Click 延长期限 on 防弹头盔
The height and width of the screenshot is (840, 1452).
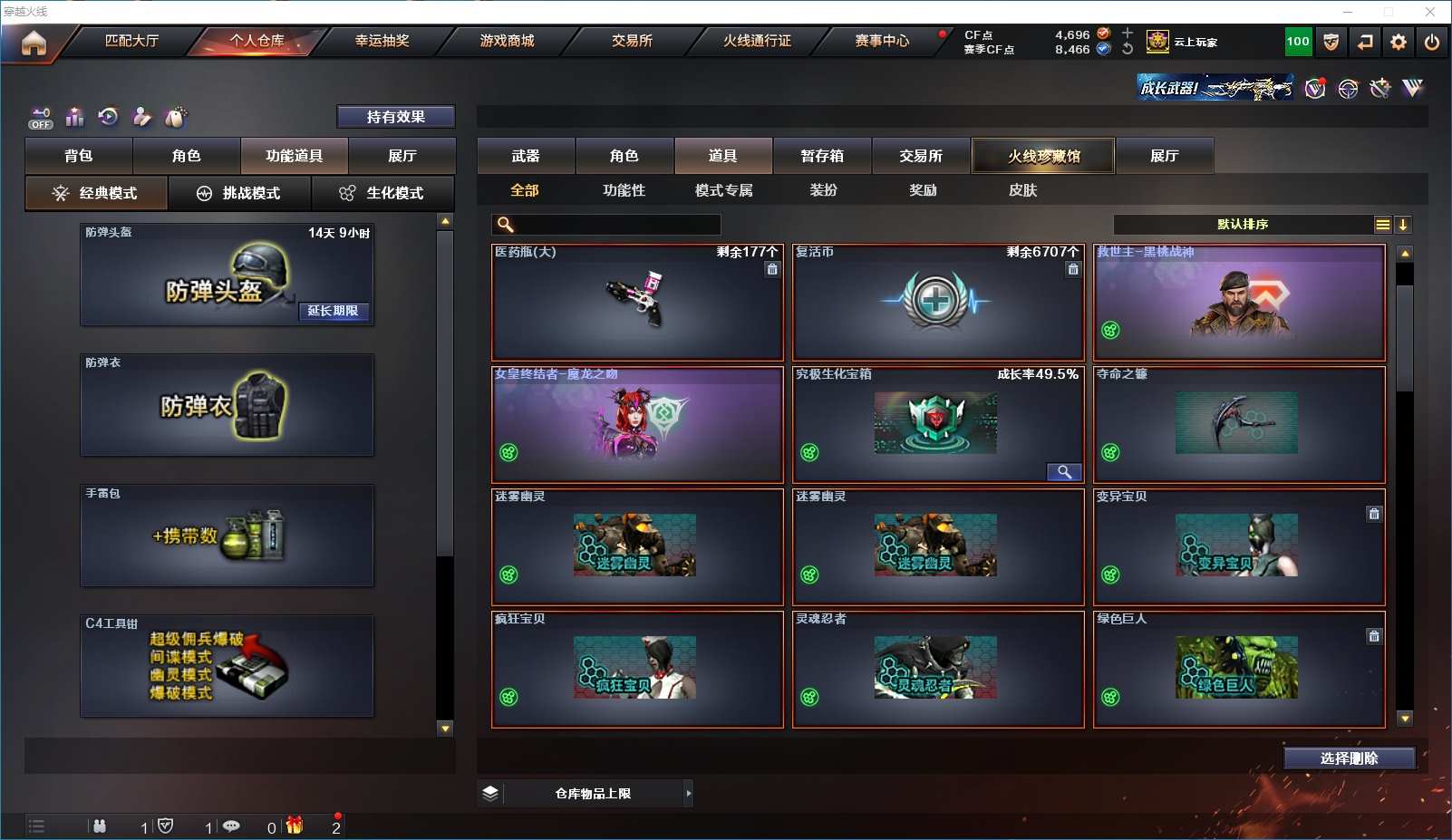coord(333,311)
